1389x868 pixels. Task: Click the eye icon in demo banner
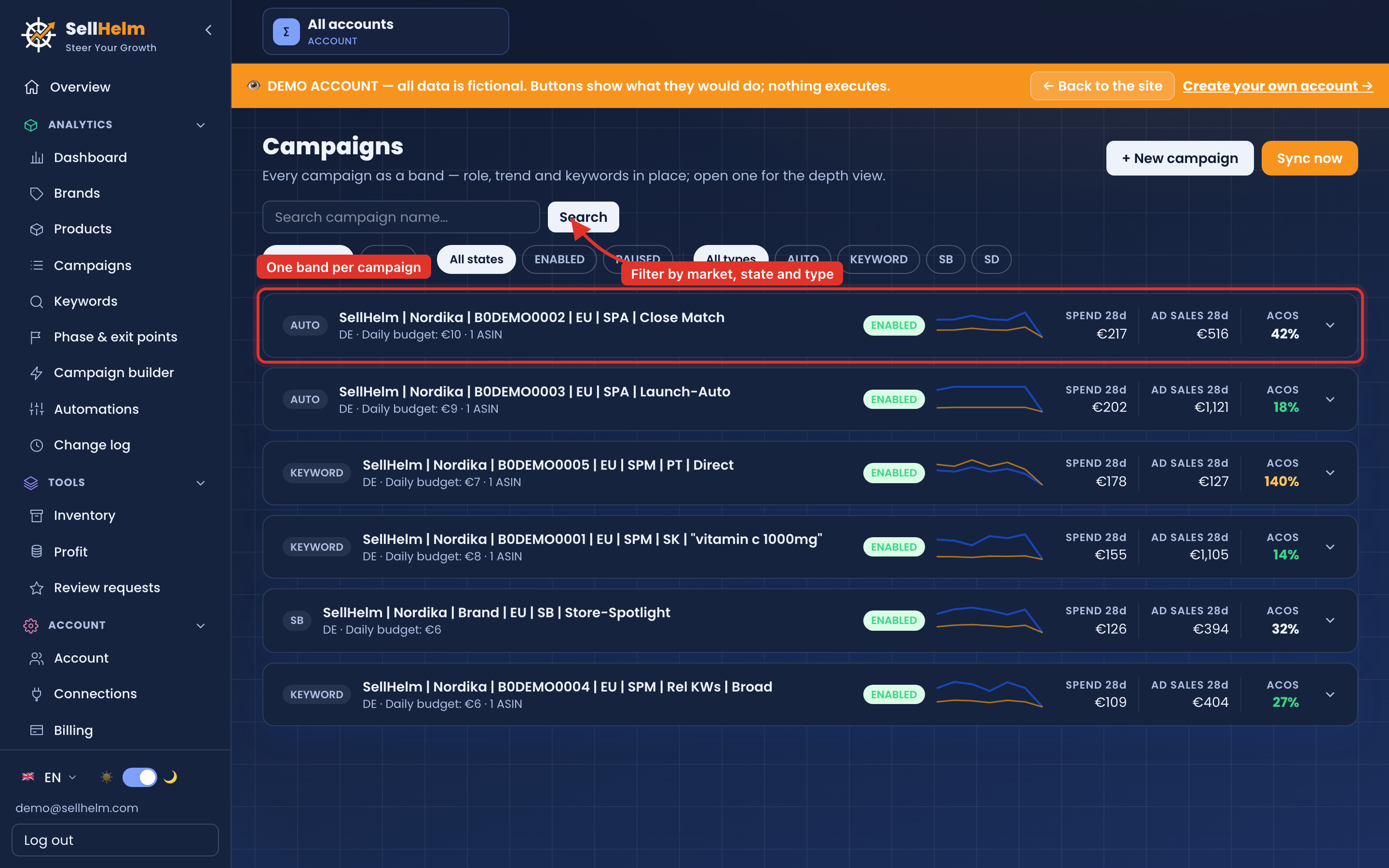pyautogui.click(x=254, y=85)
